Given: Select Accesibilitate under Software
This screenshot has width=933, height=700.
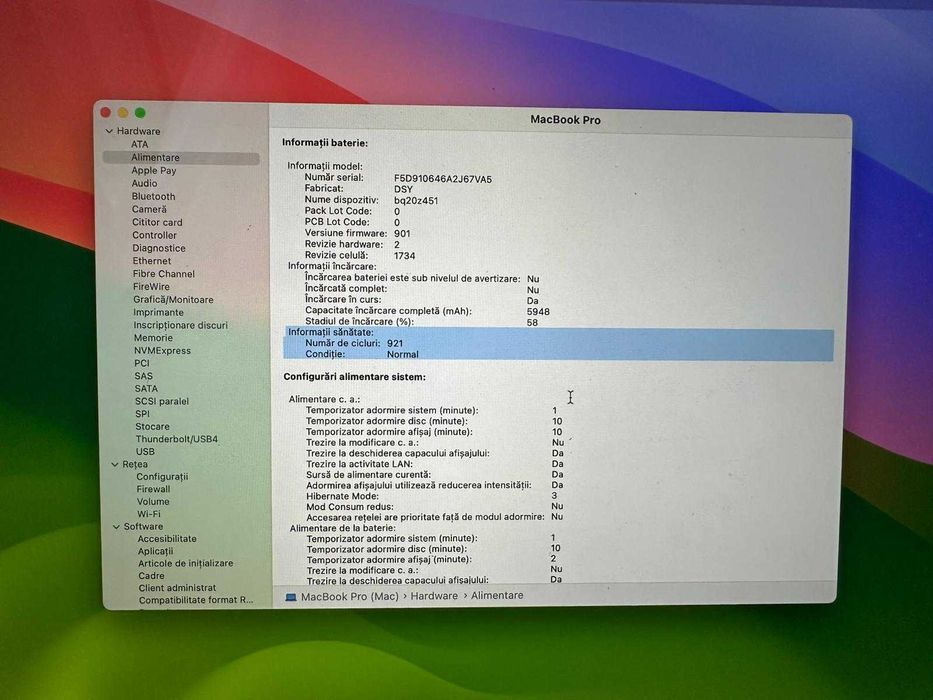Looking at the screenshot, I should (167, 539).
